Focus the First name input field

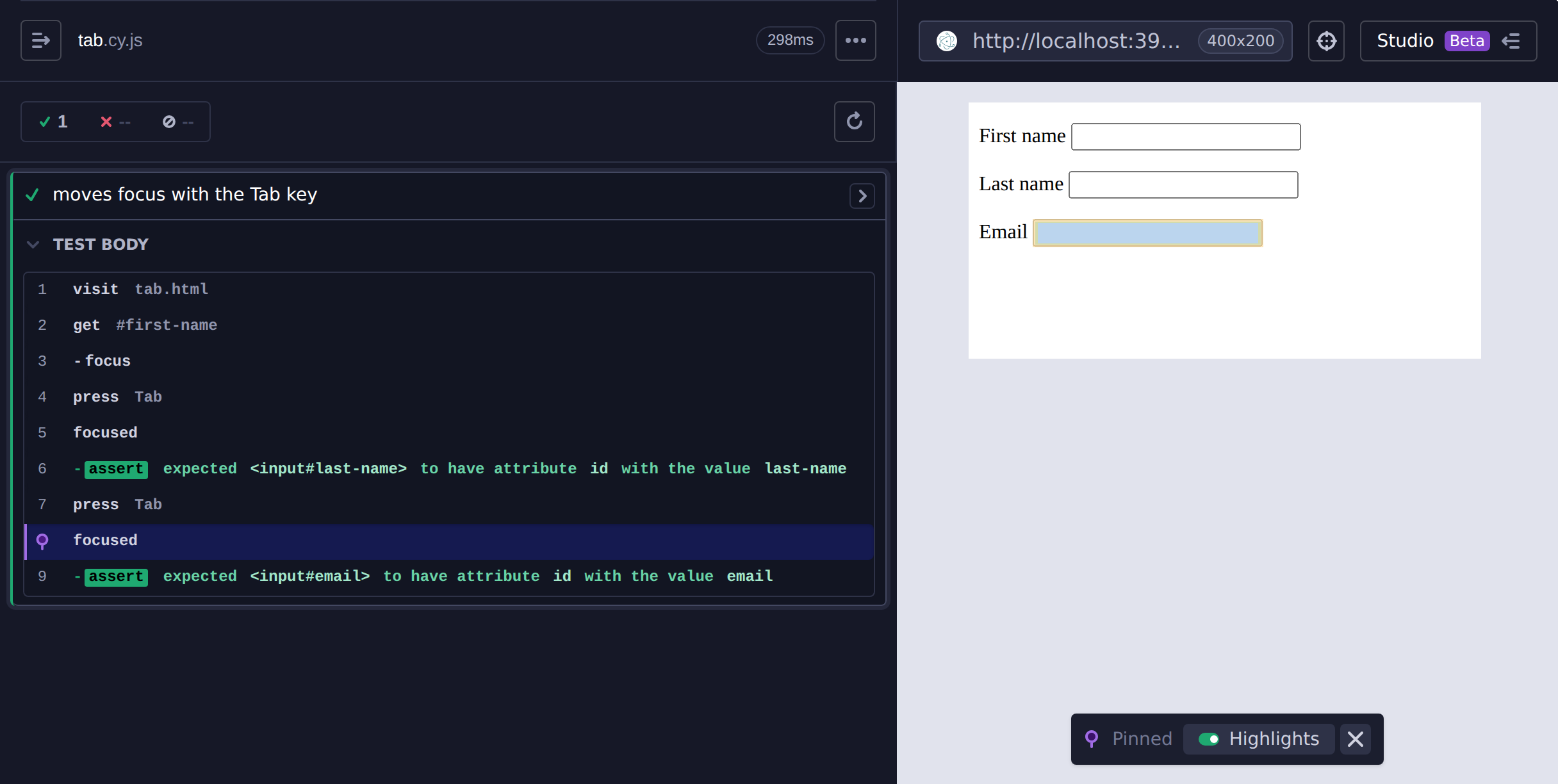click(1186, 136)
